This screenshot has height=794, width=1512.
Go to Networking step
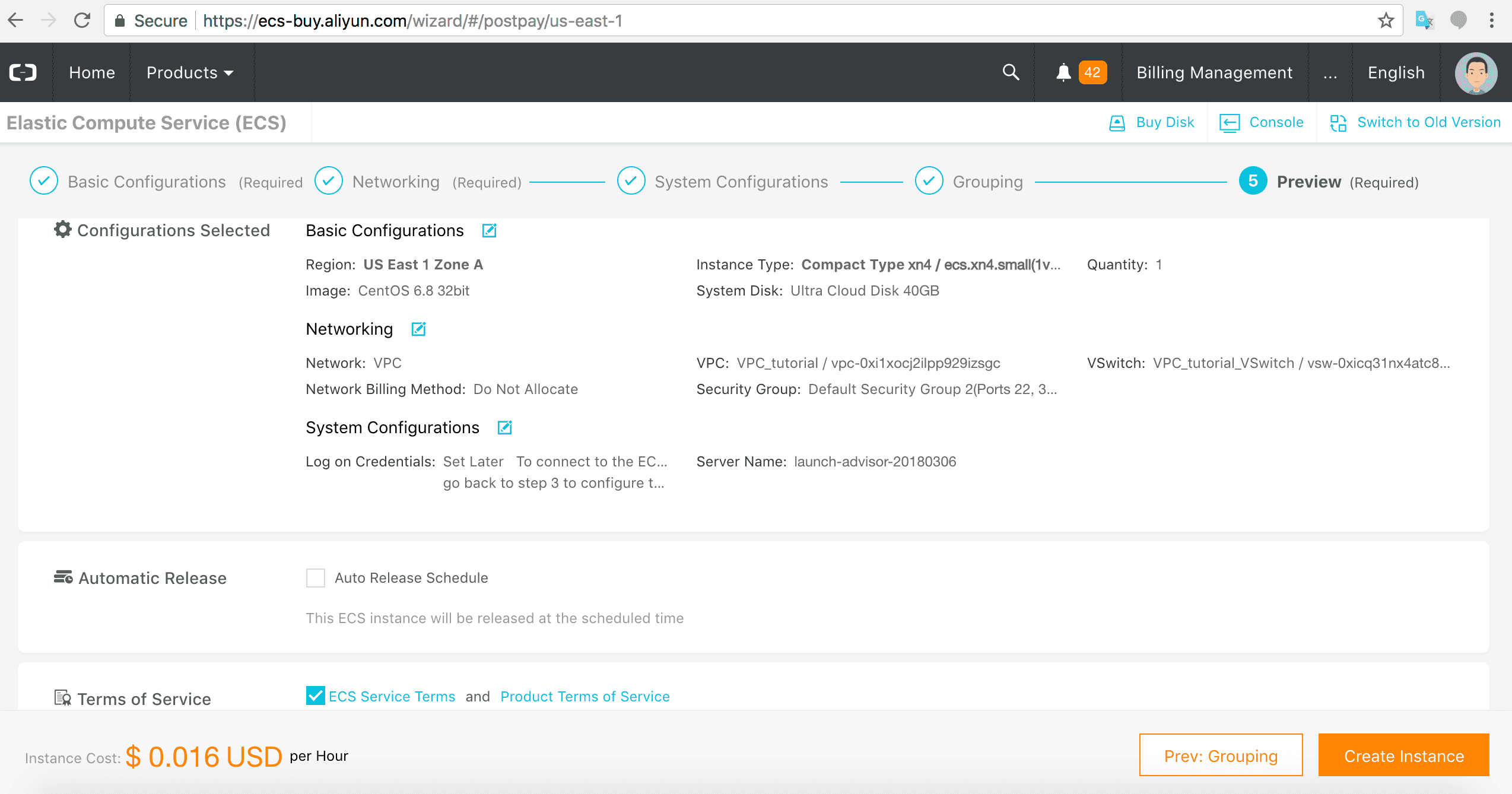[396, 182]
